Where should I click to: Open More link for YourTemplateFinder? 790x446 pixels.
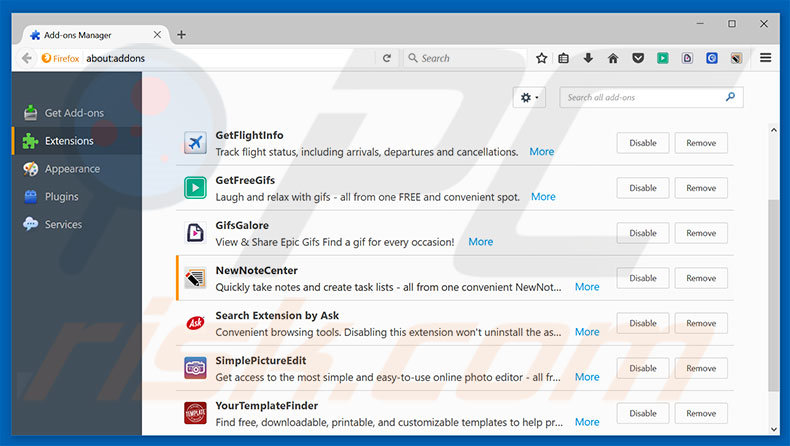click(587, 422)
